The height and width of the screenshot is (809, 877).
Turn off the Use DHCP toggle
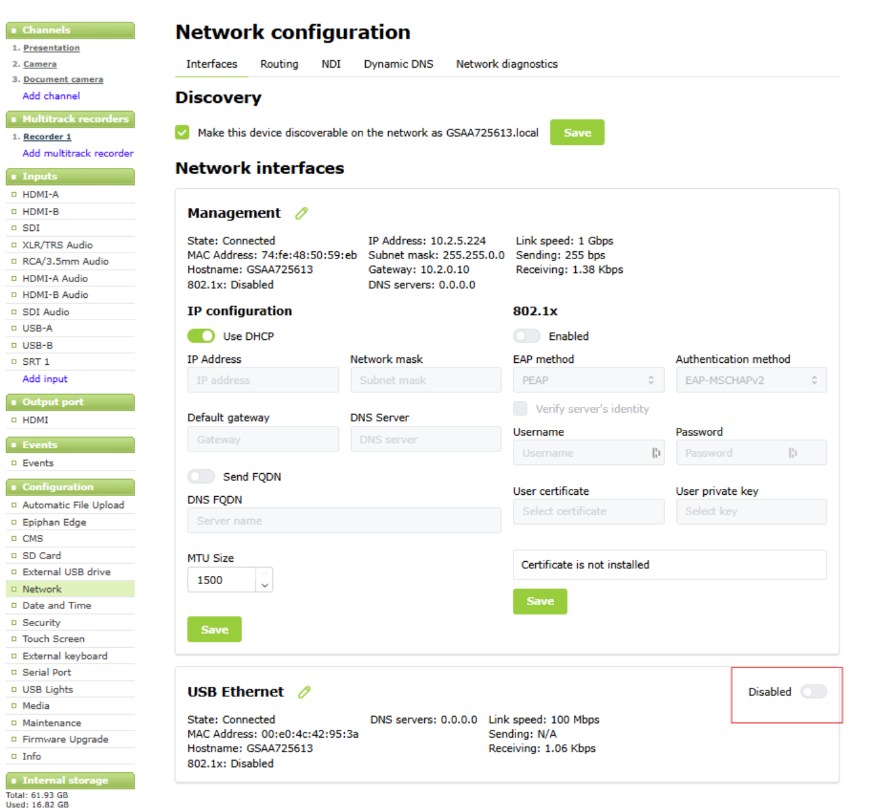(x=201, y=336)
